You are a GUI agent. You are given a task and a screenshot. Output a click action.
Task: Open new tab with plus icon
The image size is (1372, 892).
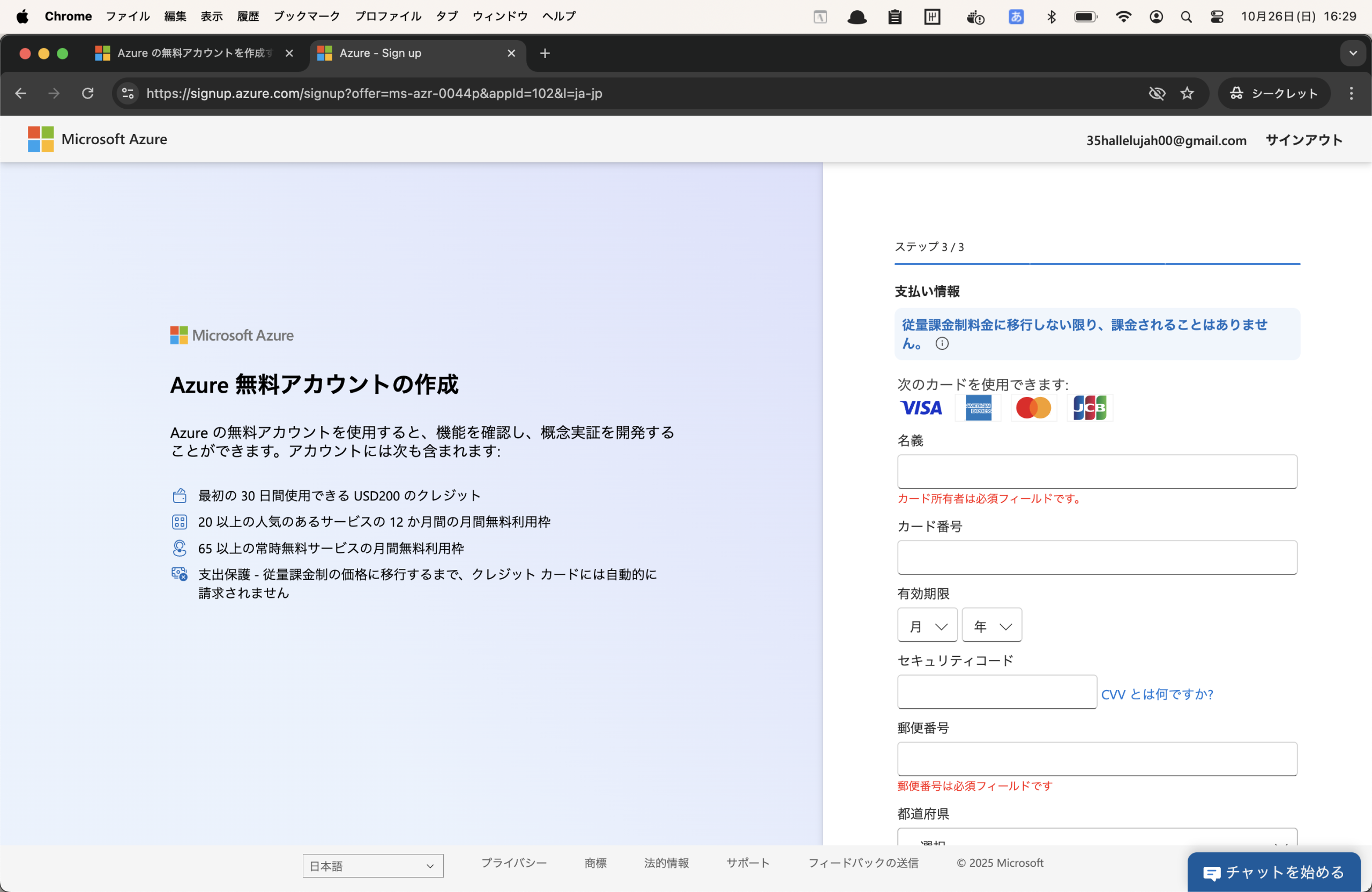(x=544, y=54)
